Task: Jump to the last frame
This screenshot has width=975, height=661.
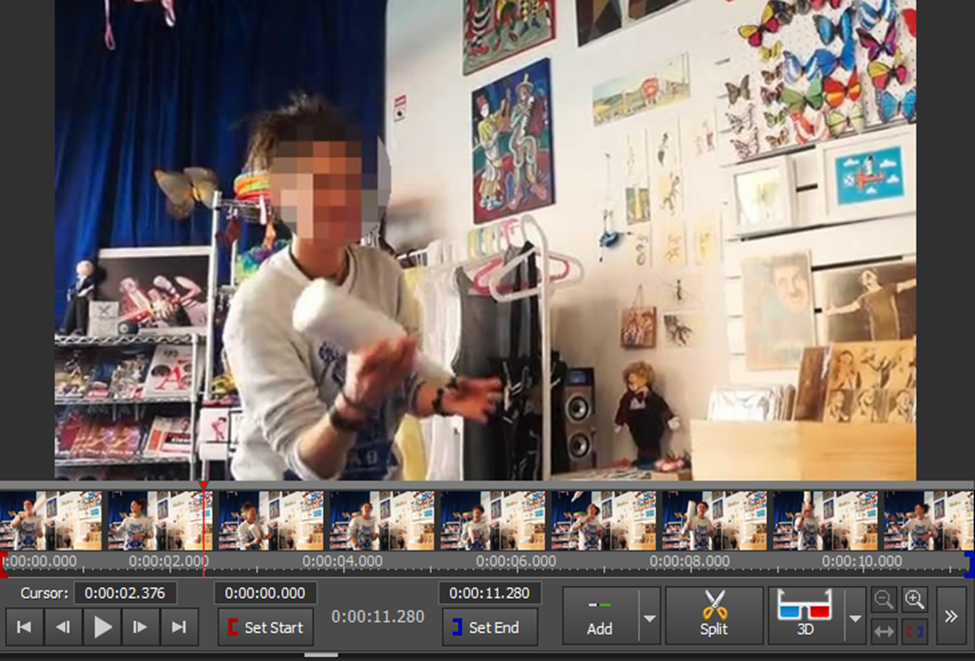Action: [x=179, y=628]
